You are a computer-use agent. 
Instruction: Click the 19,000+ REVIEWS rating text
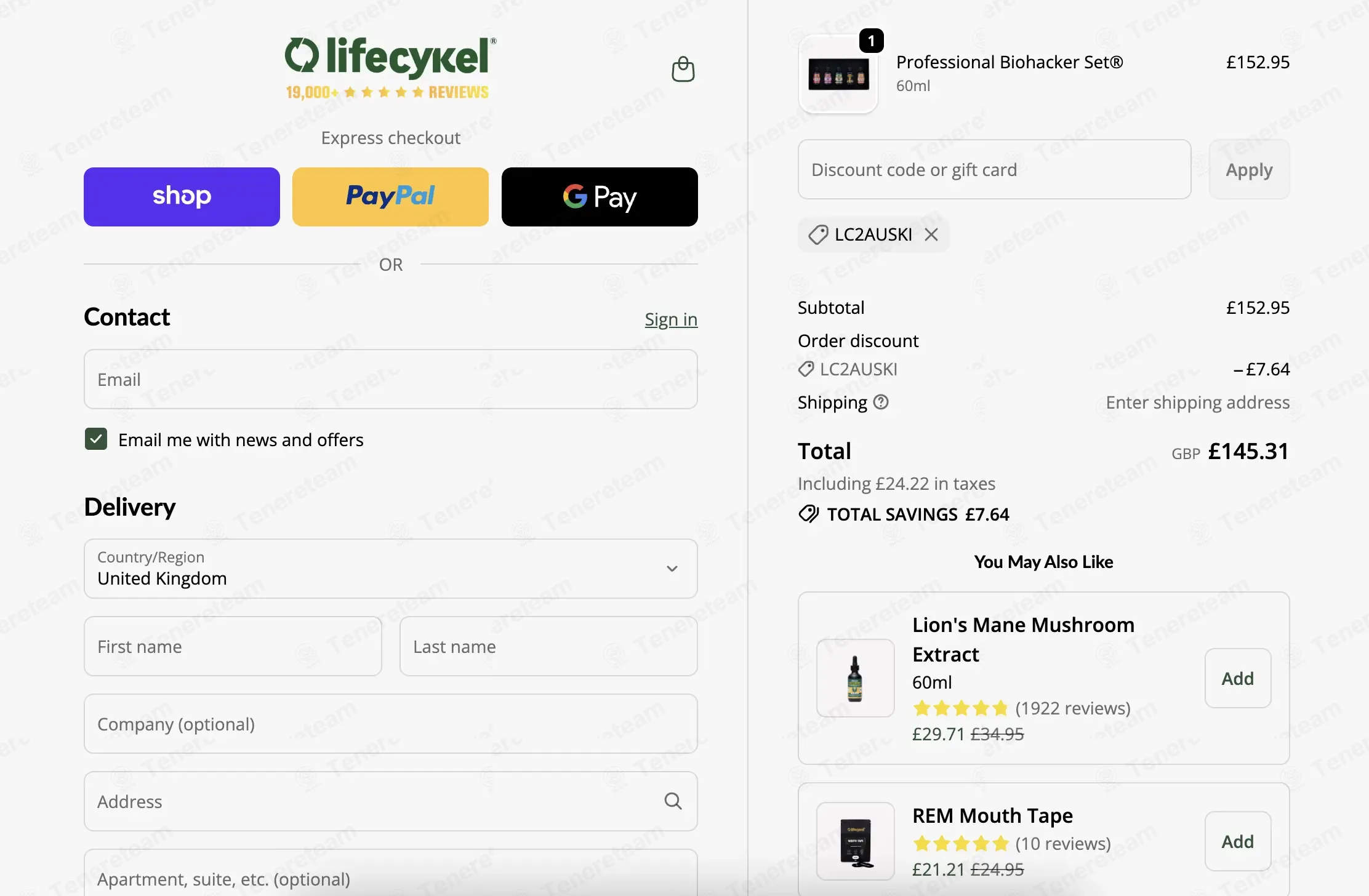point(388,92)
